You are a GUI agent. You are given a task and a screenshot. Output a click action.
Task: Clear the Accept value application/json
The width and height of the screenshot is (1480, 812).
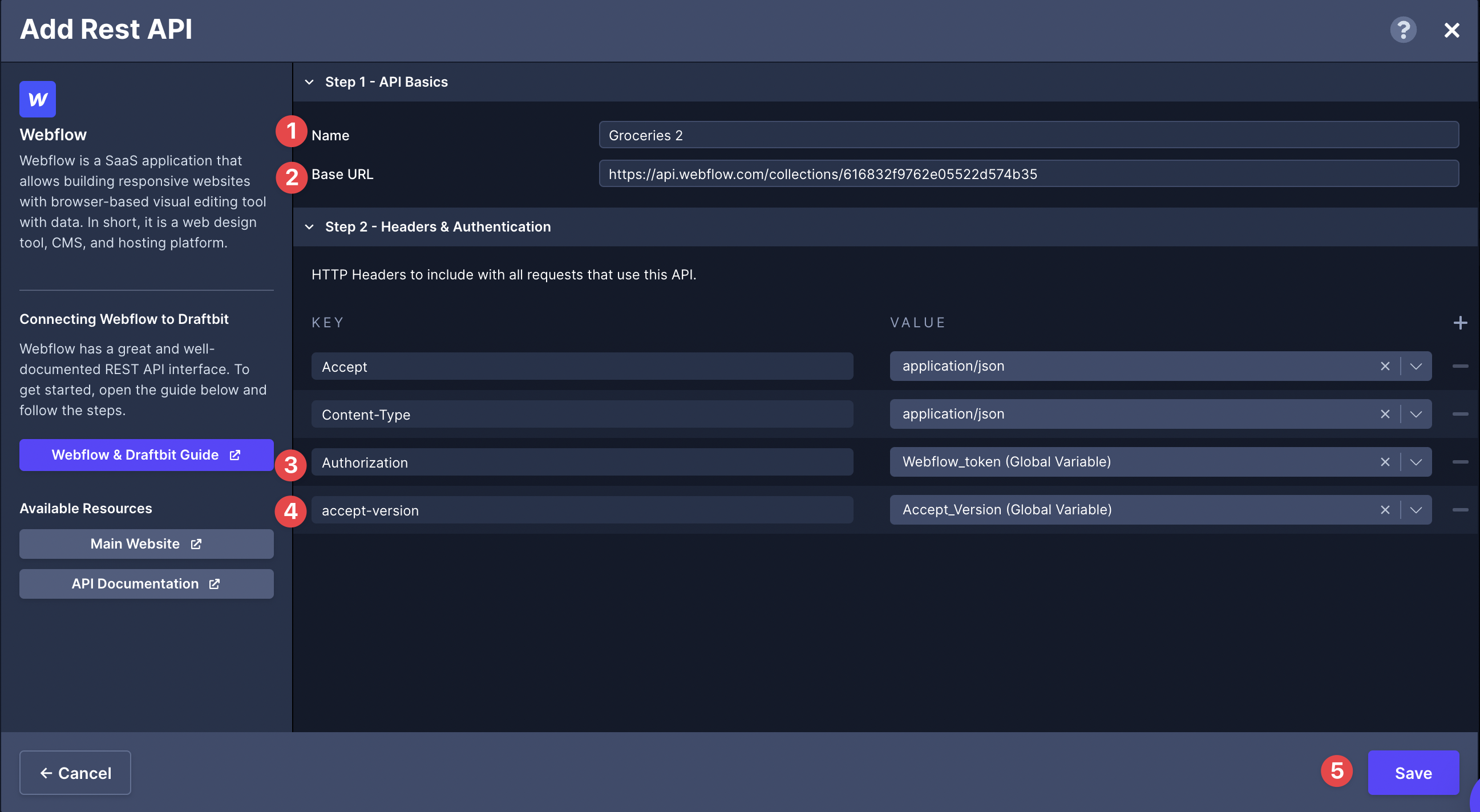point(1385,367)
